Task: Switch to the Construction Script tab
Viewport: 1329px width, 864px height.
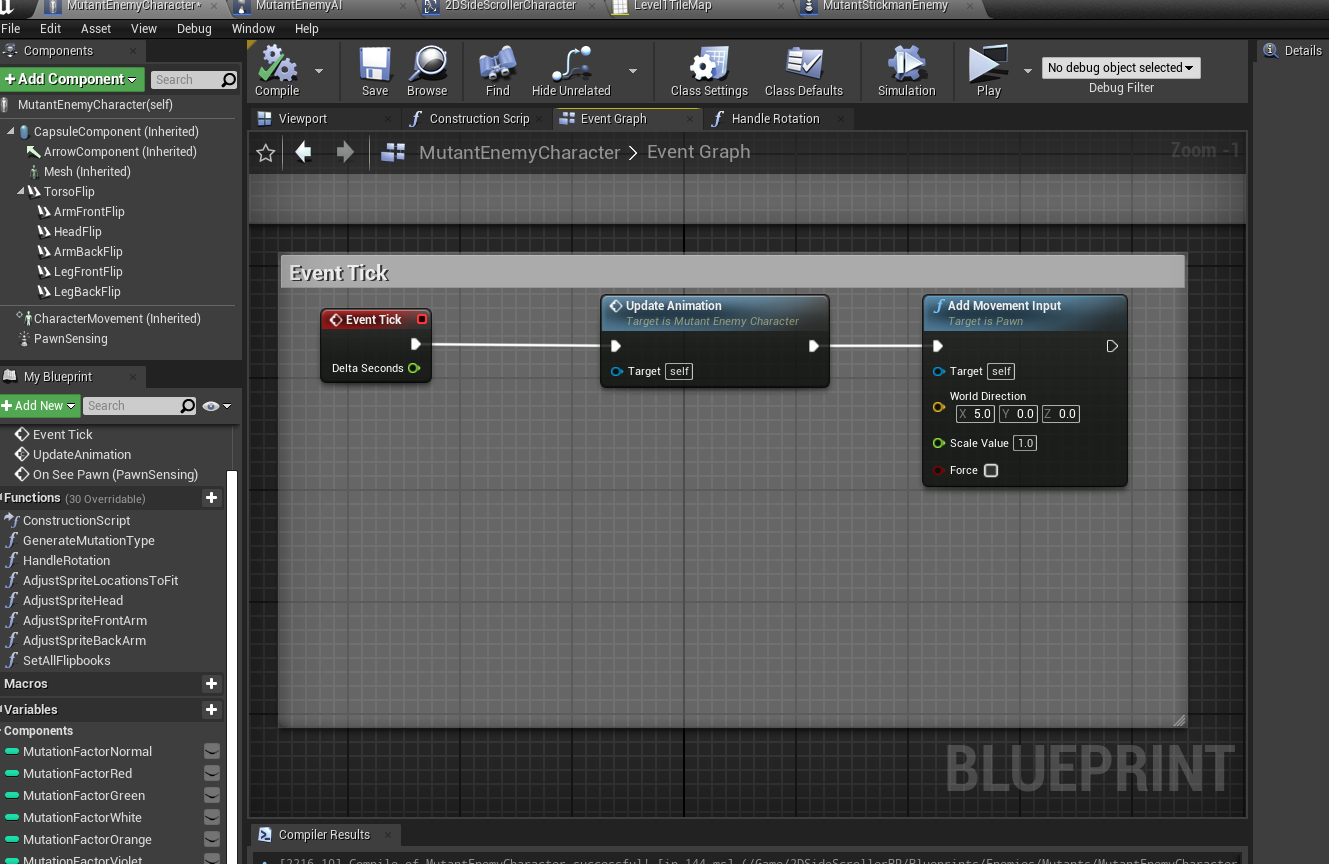Action: tap(479, 119)
